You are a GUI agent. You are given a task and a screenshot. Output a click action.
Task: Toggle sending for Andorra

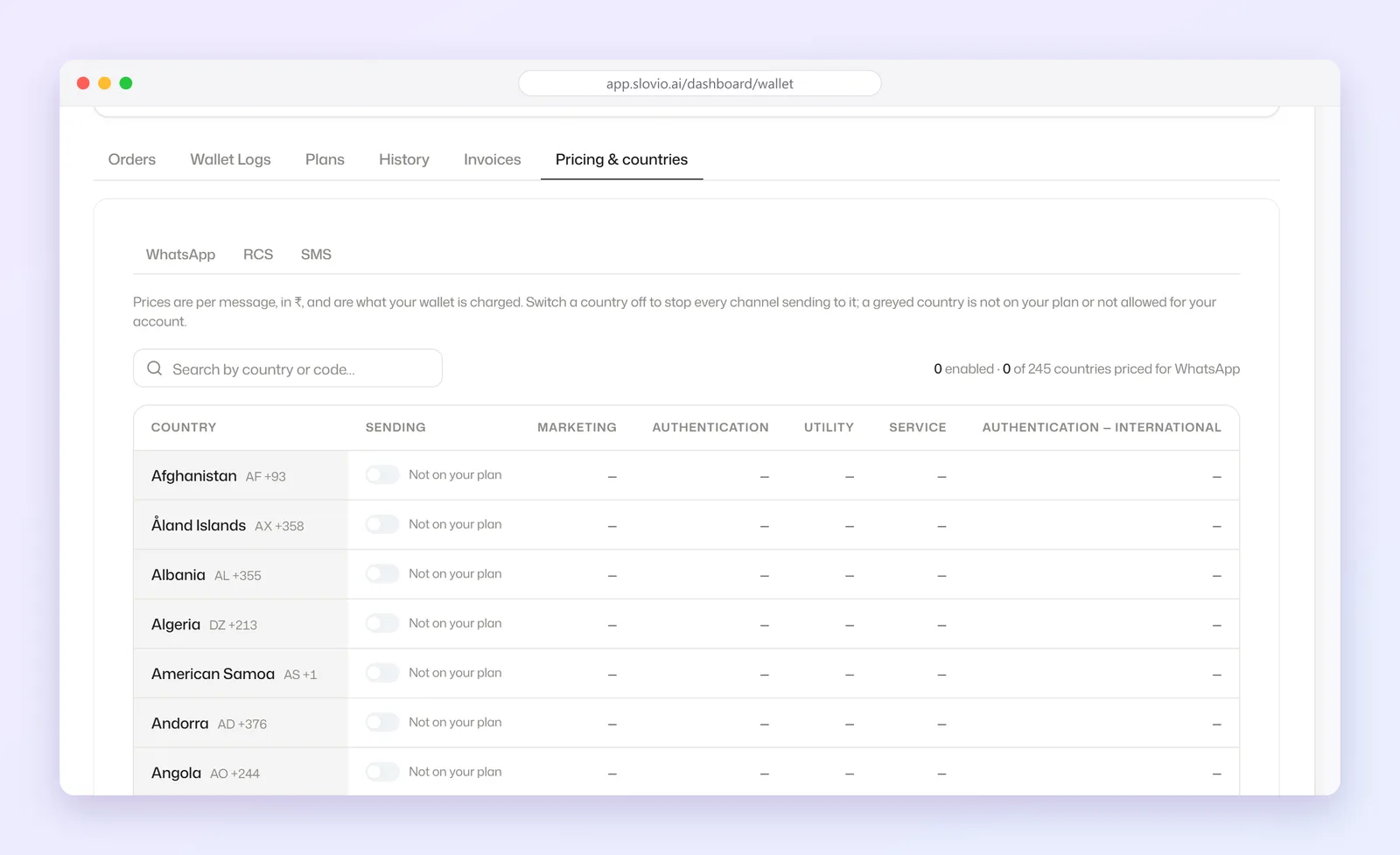382,722
